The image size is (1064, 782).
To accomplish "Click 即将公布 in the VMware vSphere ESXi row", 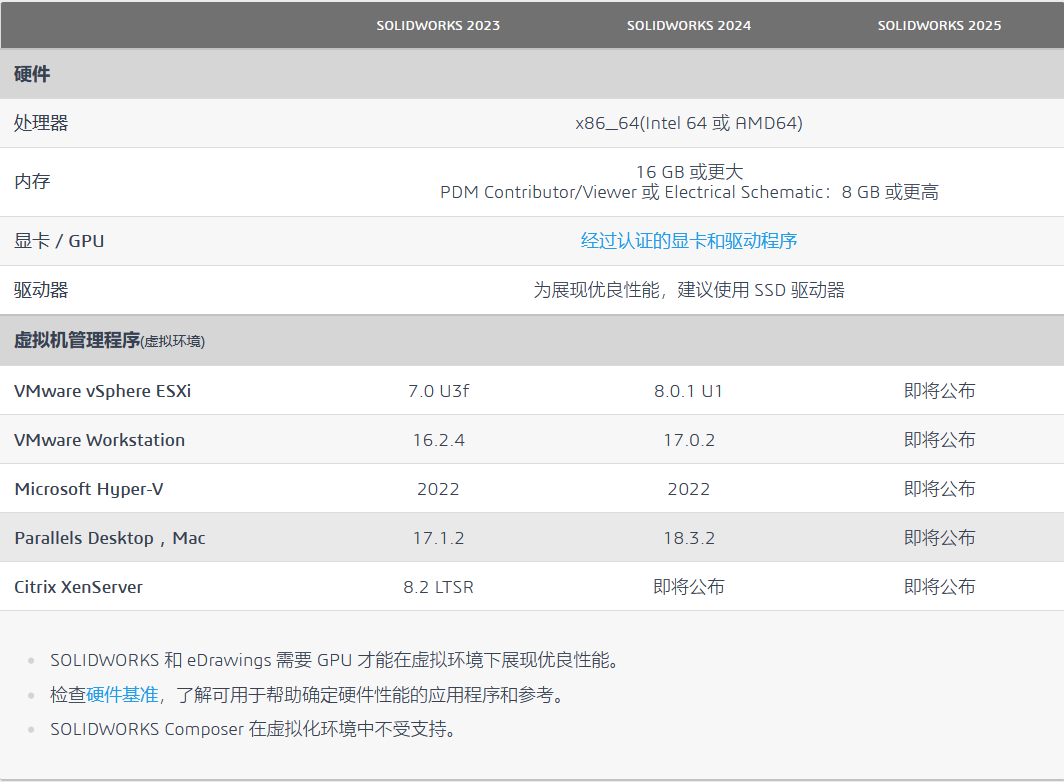I will tap(939, 391).
